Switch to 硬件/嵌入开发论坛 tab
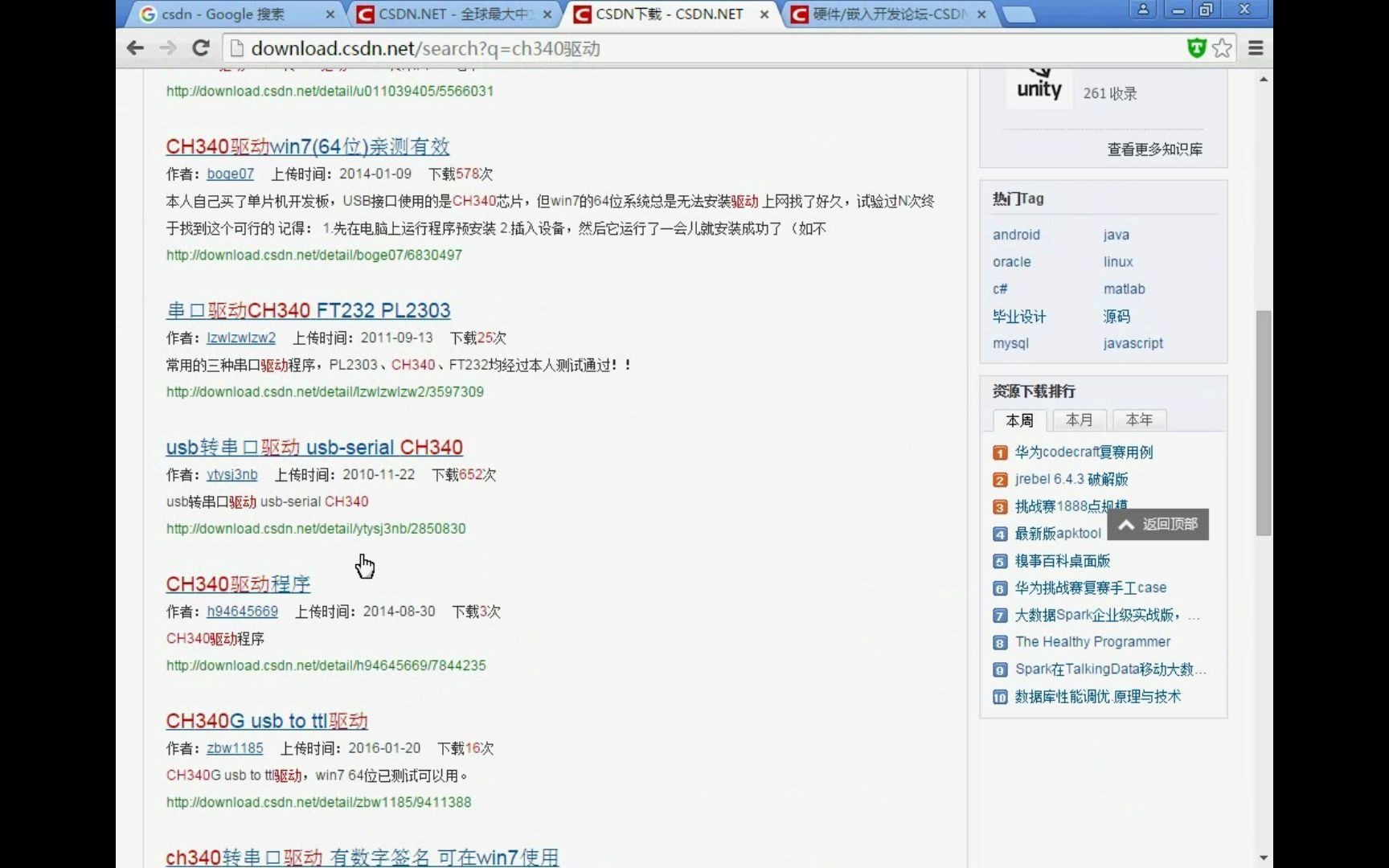 (x=888, y=14)
